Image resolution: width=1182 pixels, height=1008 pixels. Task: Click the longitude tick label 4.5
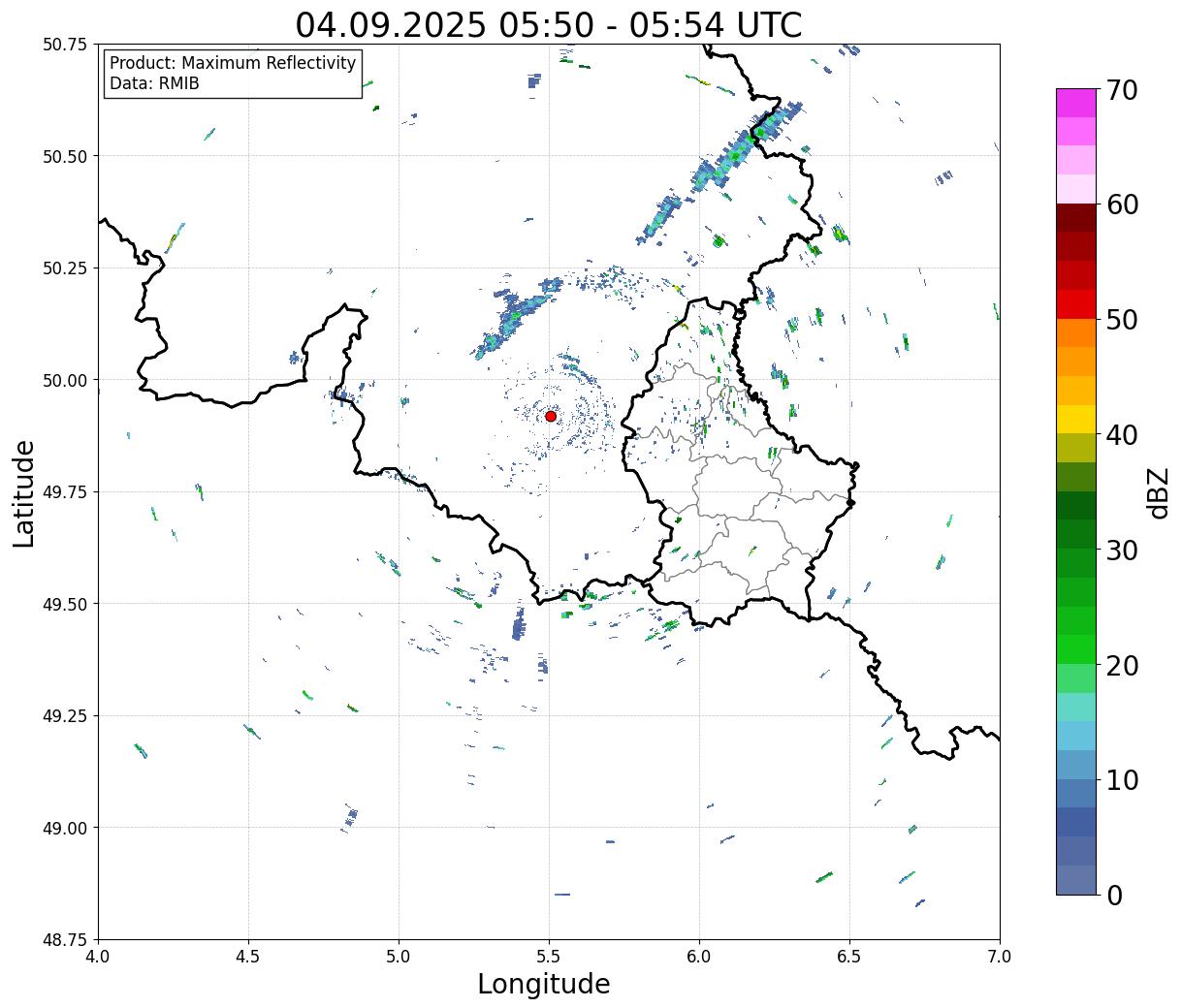pos(248,957)
